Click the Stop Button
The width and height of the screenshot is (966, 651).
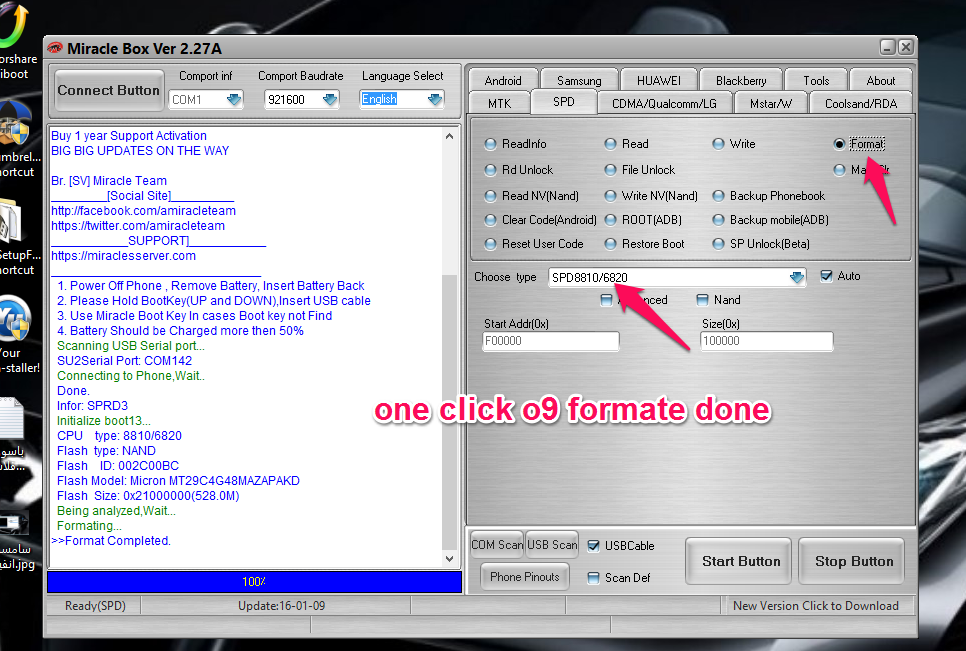point(853,561)
